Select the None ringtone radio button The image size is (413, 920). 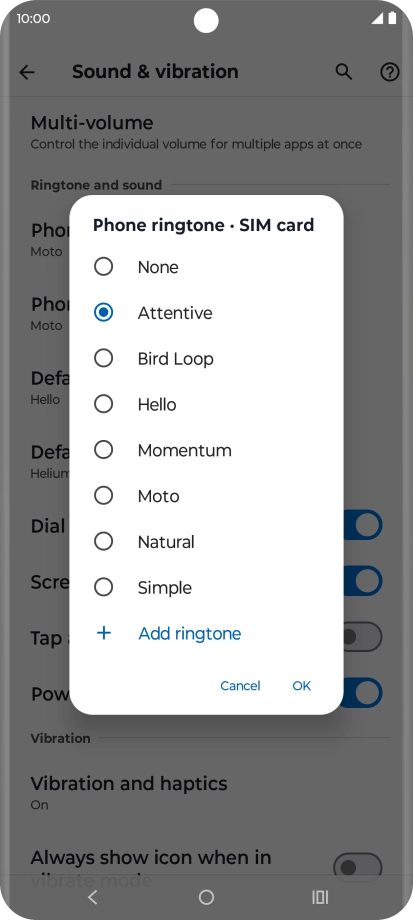104,266
